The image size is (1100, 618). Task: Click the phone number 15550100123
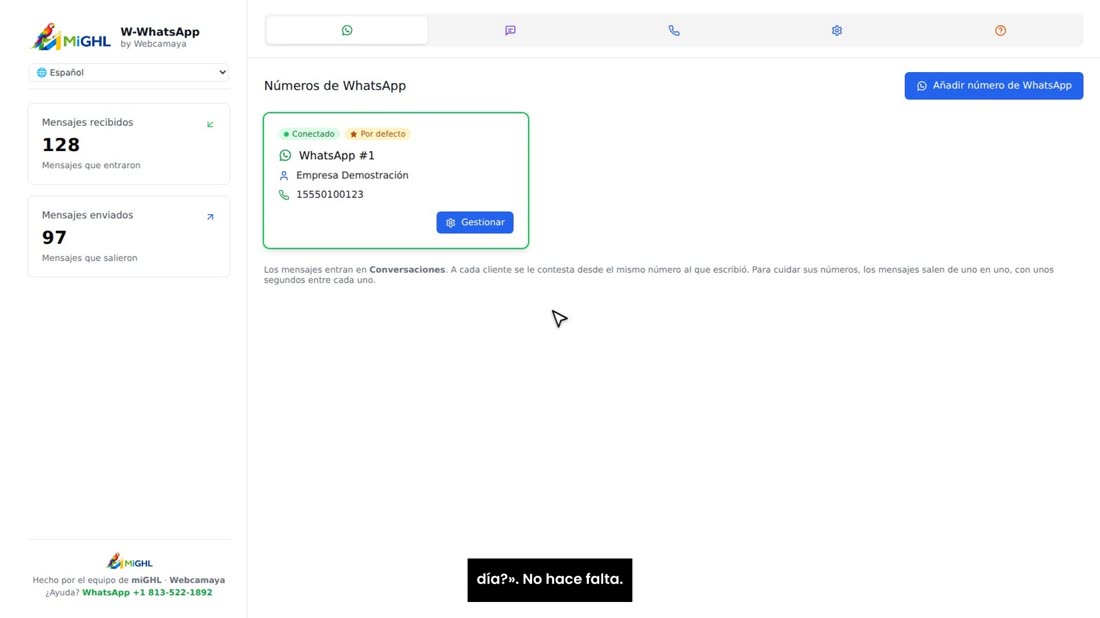point(330,194)
